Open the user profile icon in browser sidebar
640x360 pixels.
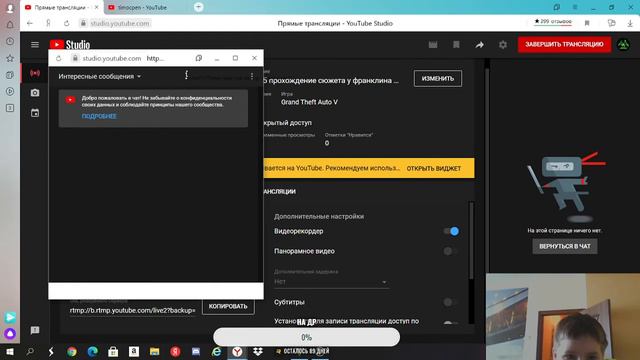10,7
